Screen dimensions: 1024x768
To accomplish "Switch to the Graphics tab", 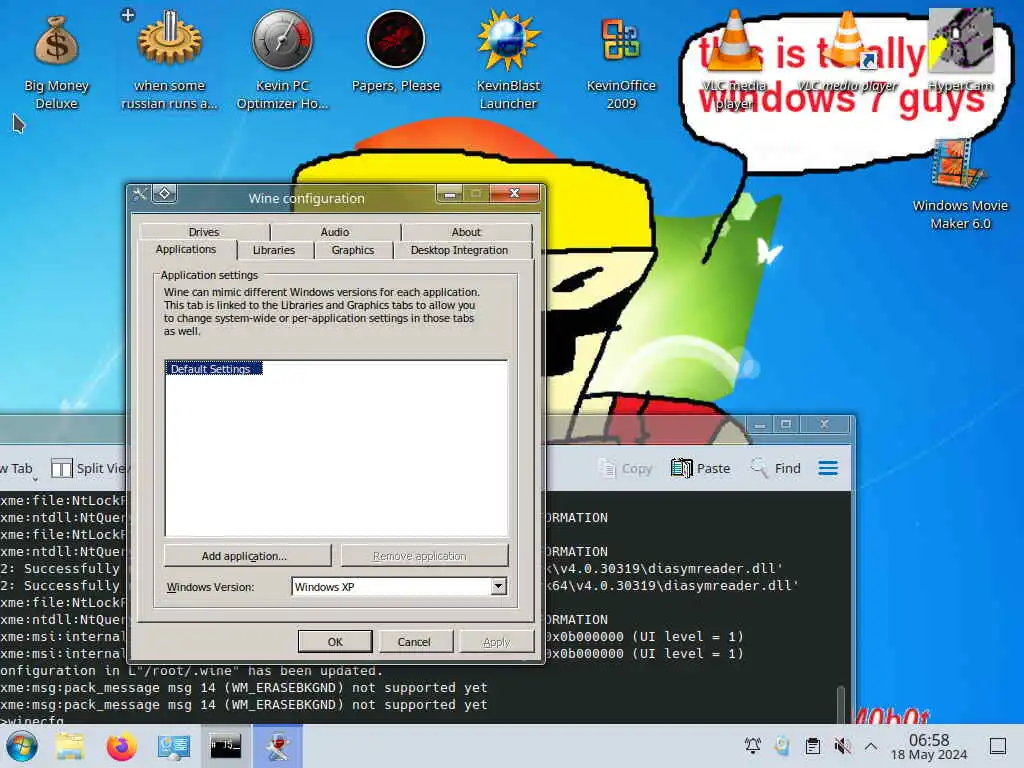I will pos(353,250).
